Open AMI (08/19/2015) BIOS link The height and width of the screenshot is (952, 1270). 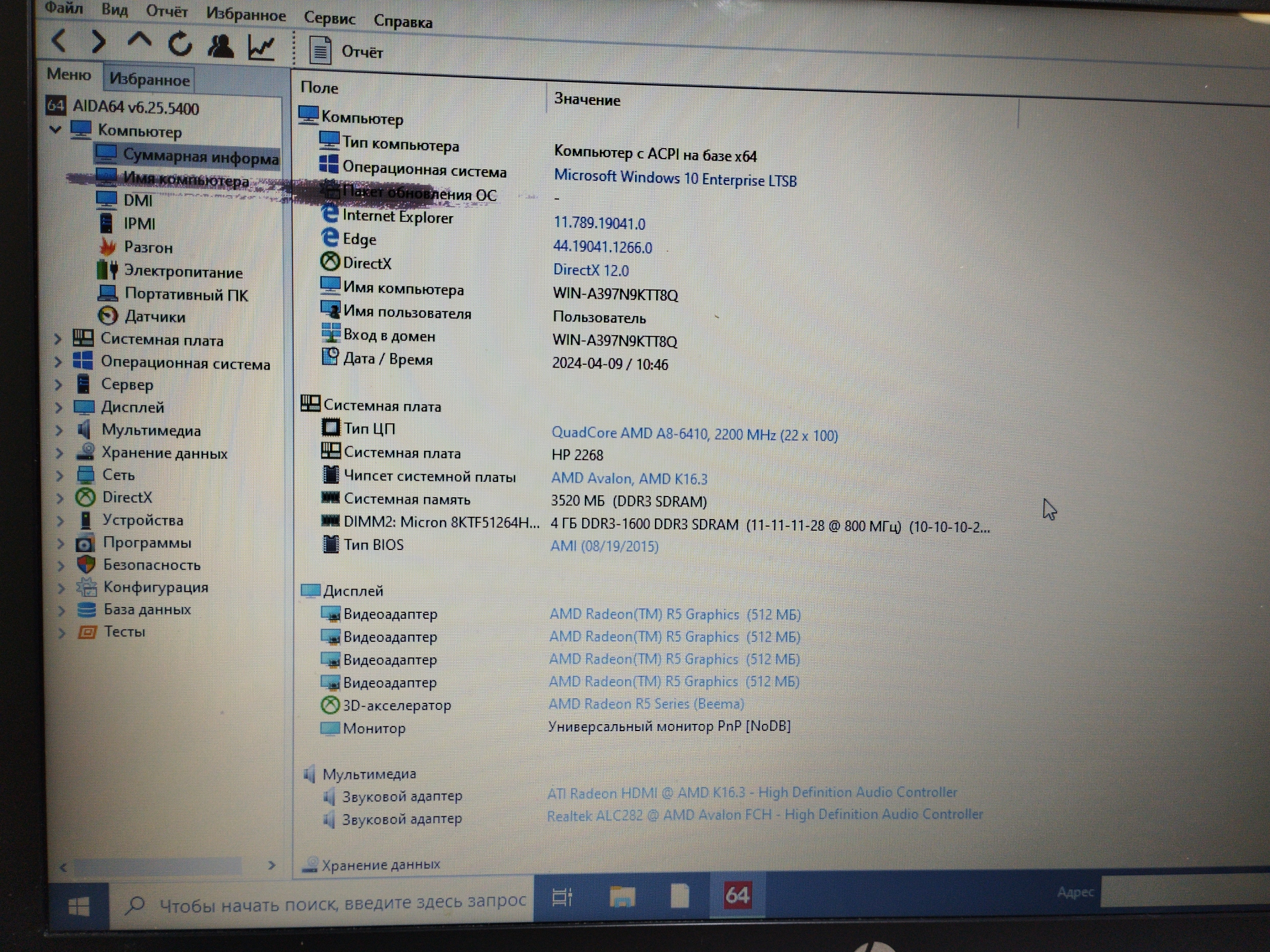click(605, 546)
